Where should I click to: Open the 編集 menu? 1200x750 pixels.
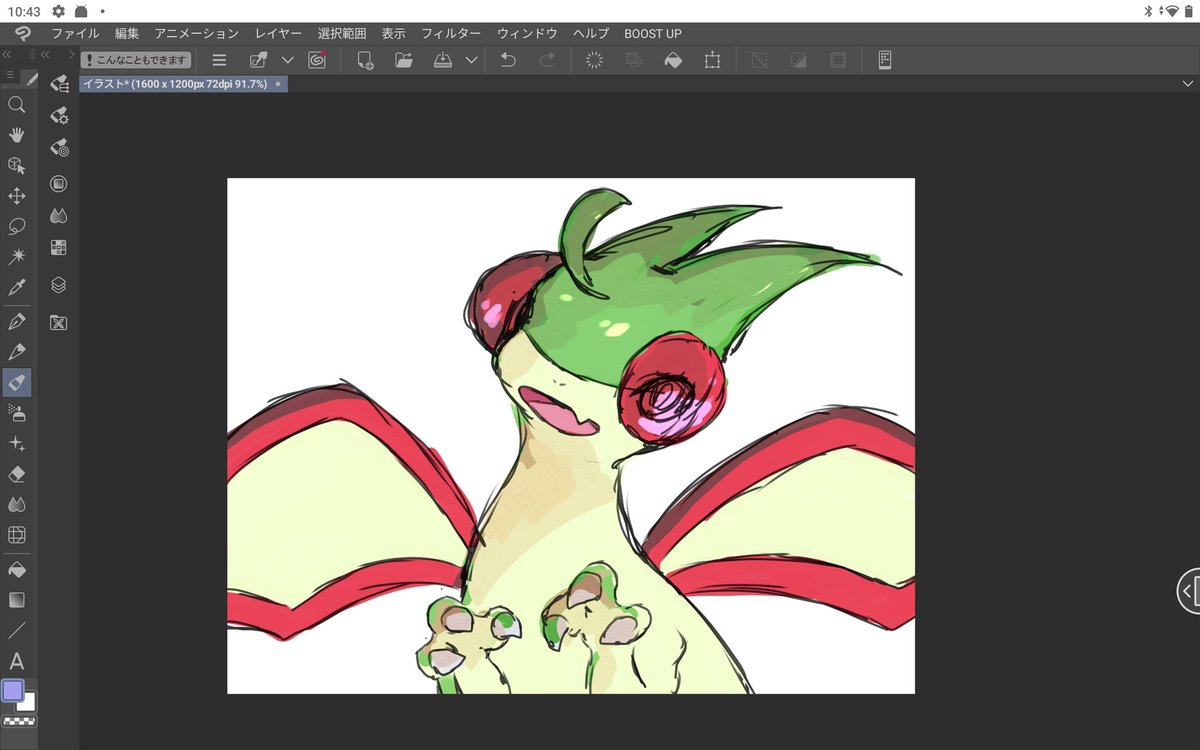pyautogui.click(x=127, y=33)
